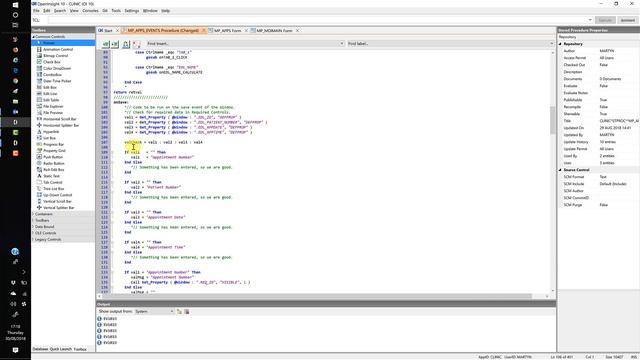Select Push Button control
The height and width of the screenshot is (360, 640).
click(x=53, y=157)
